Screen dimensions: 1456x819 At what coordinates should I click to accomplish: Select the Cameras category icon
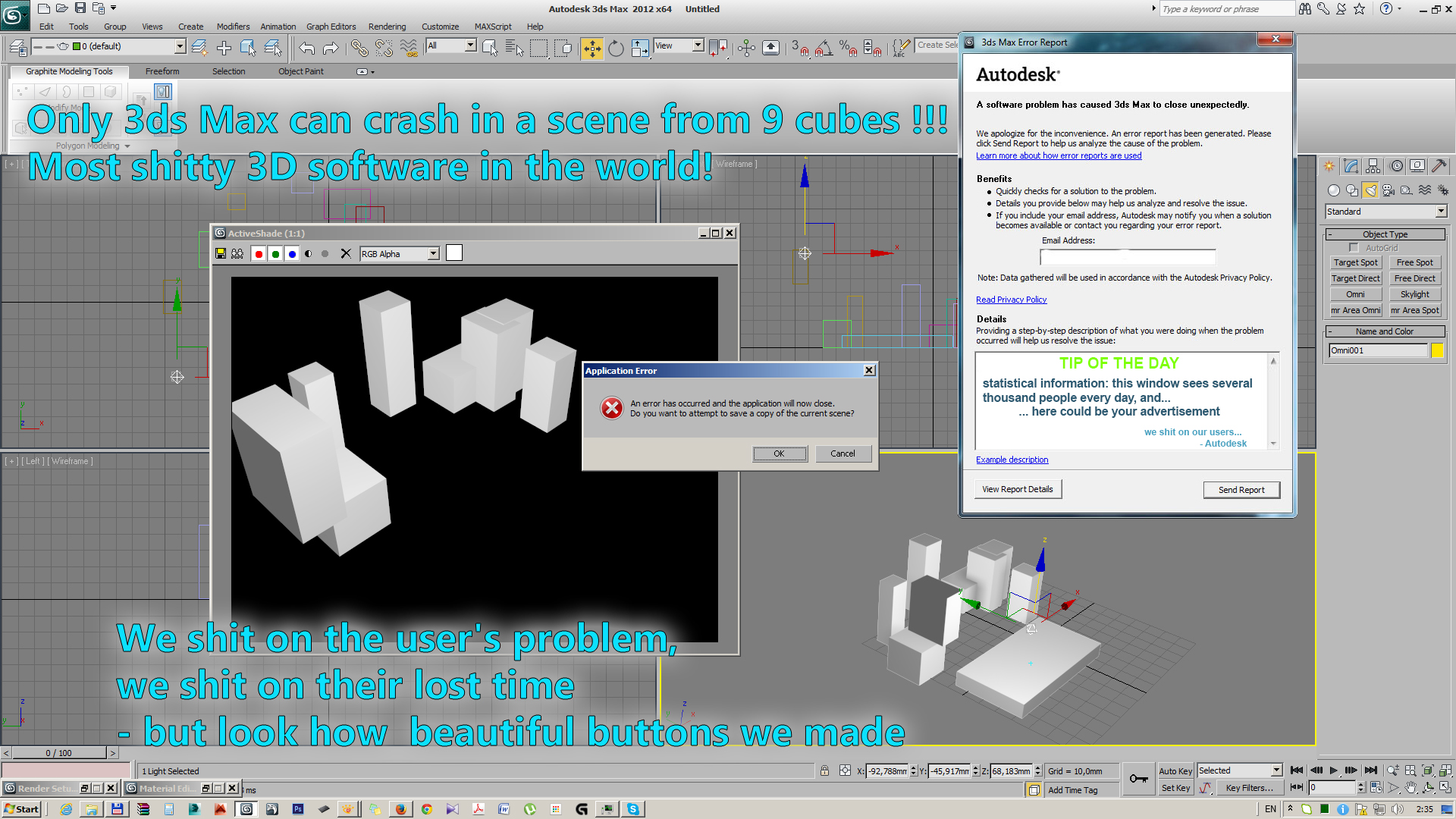1389,190
